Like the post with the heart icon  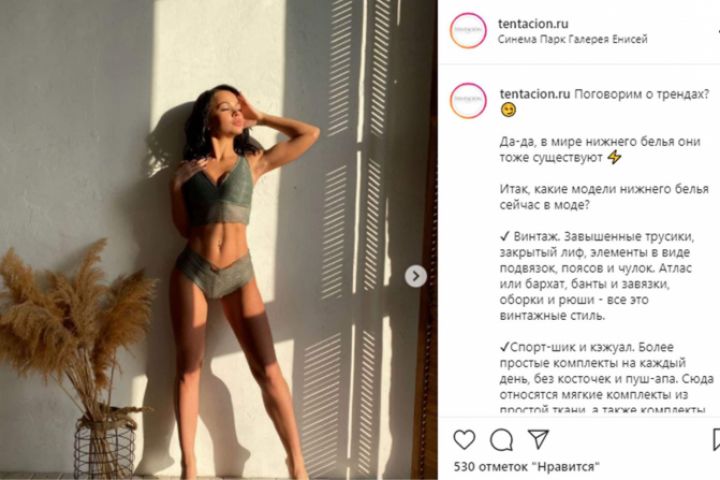pyautogui.click(x=464, y=440)
